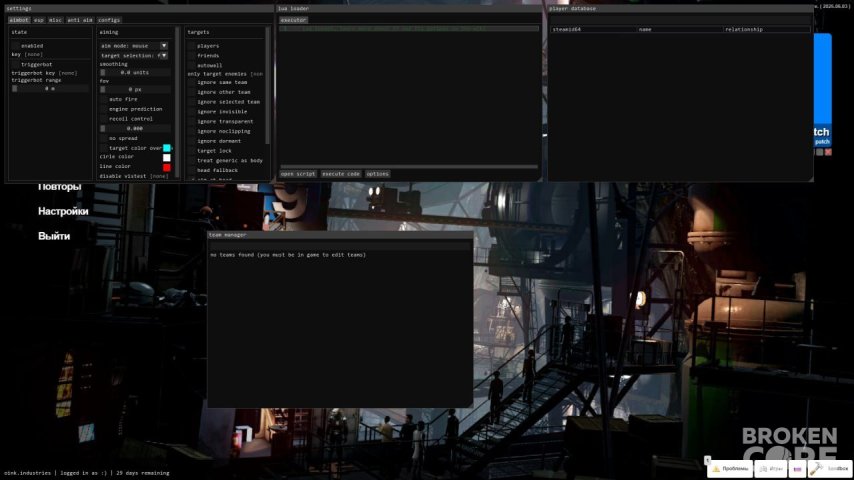
Task: Open the red line color swatch
Action: point(167,167)
